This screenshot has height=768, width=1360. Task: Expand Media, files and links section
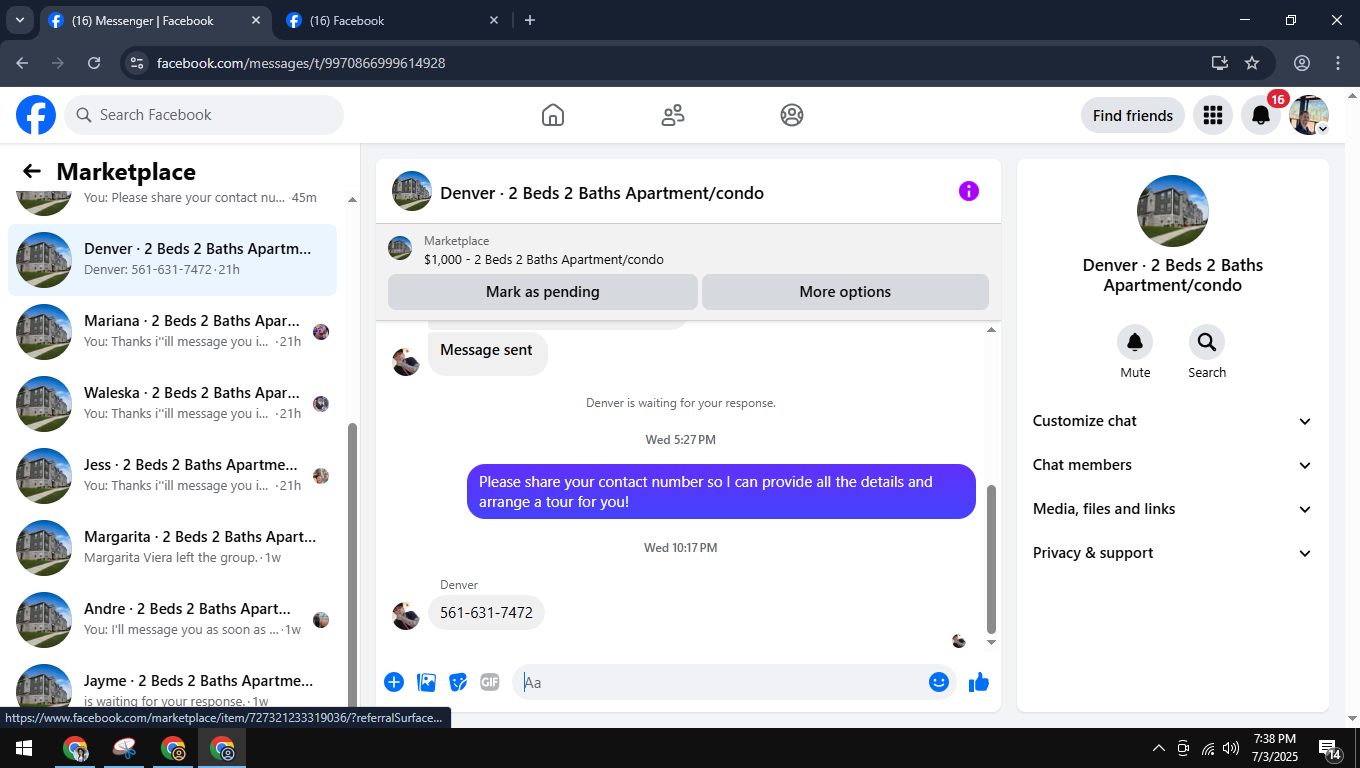click(x=1173, y=509)
